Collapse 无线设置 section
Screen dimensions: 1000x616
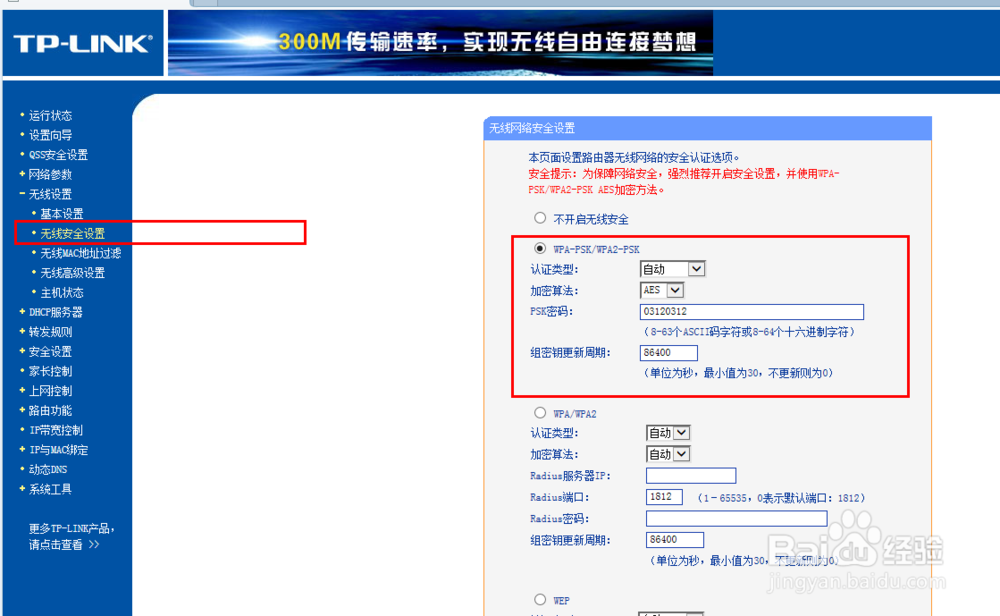[50, 194]
